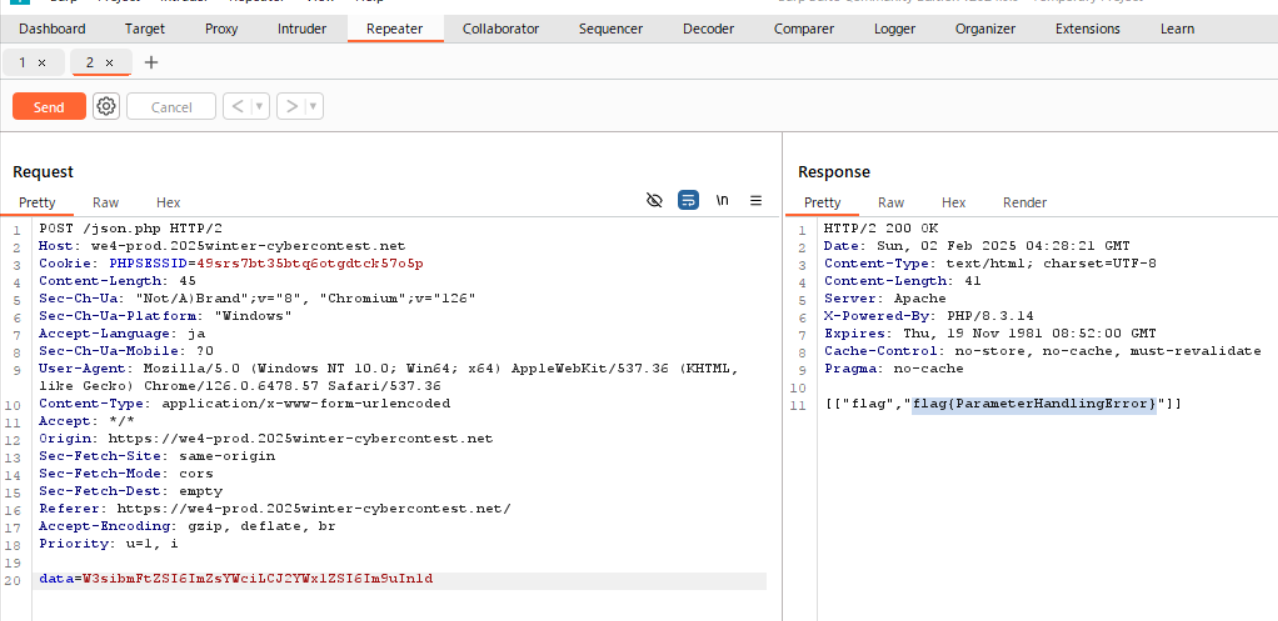Select Repeater sub-tab 1
This screenshot has width=1278, height=621.
click(22, 63)
